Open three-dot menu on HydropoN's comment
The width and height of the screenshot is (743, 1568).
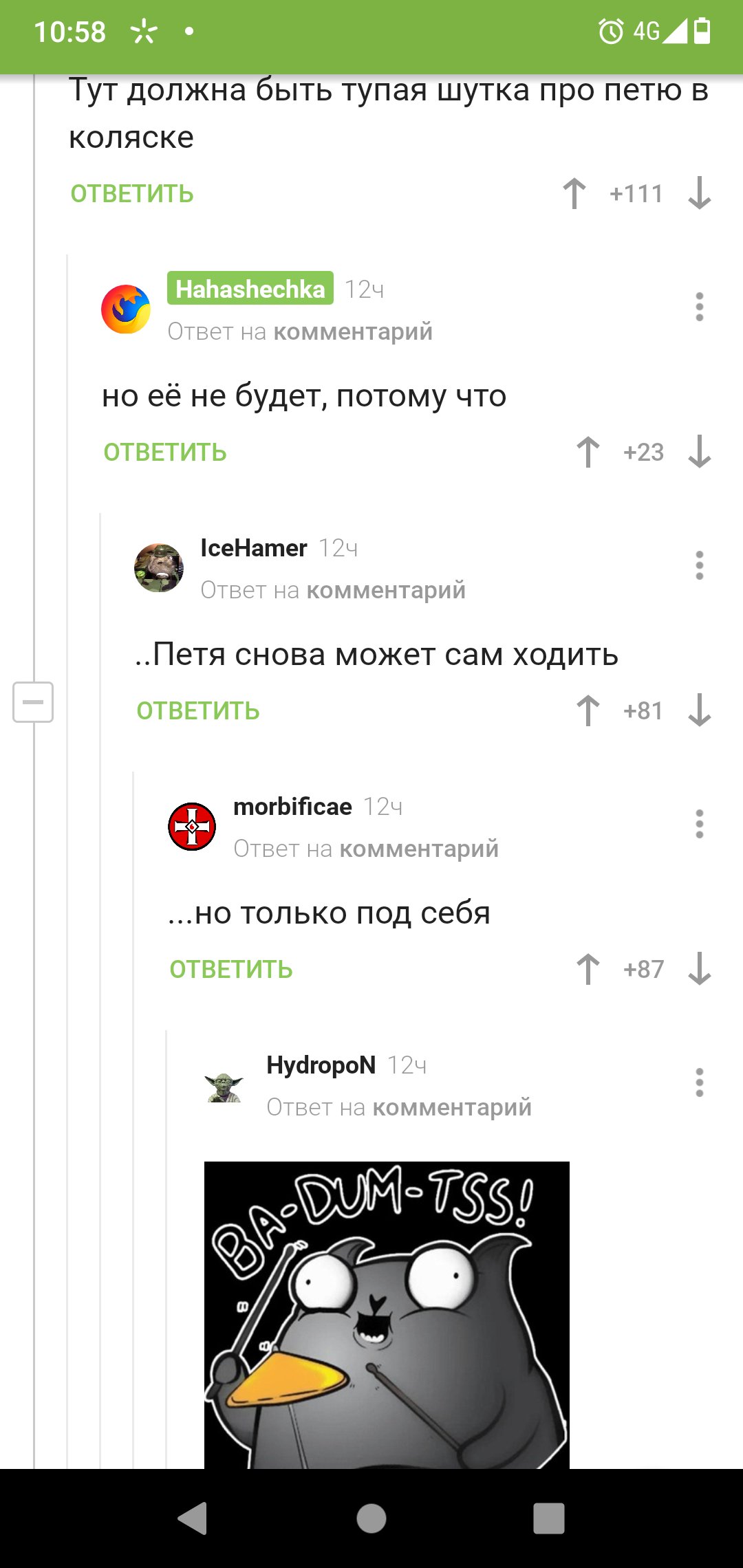700,1082
